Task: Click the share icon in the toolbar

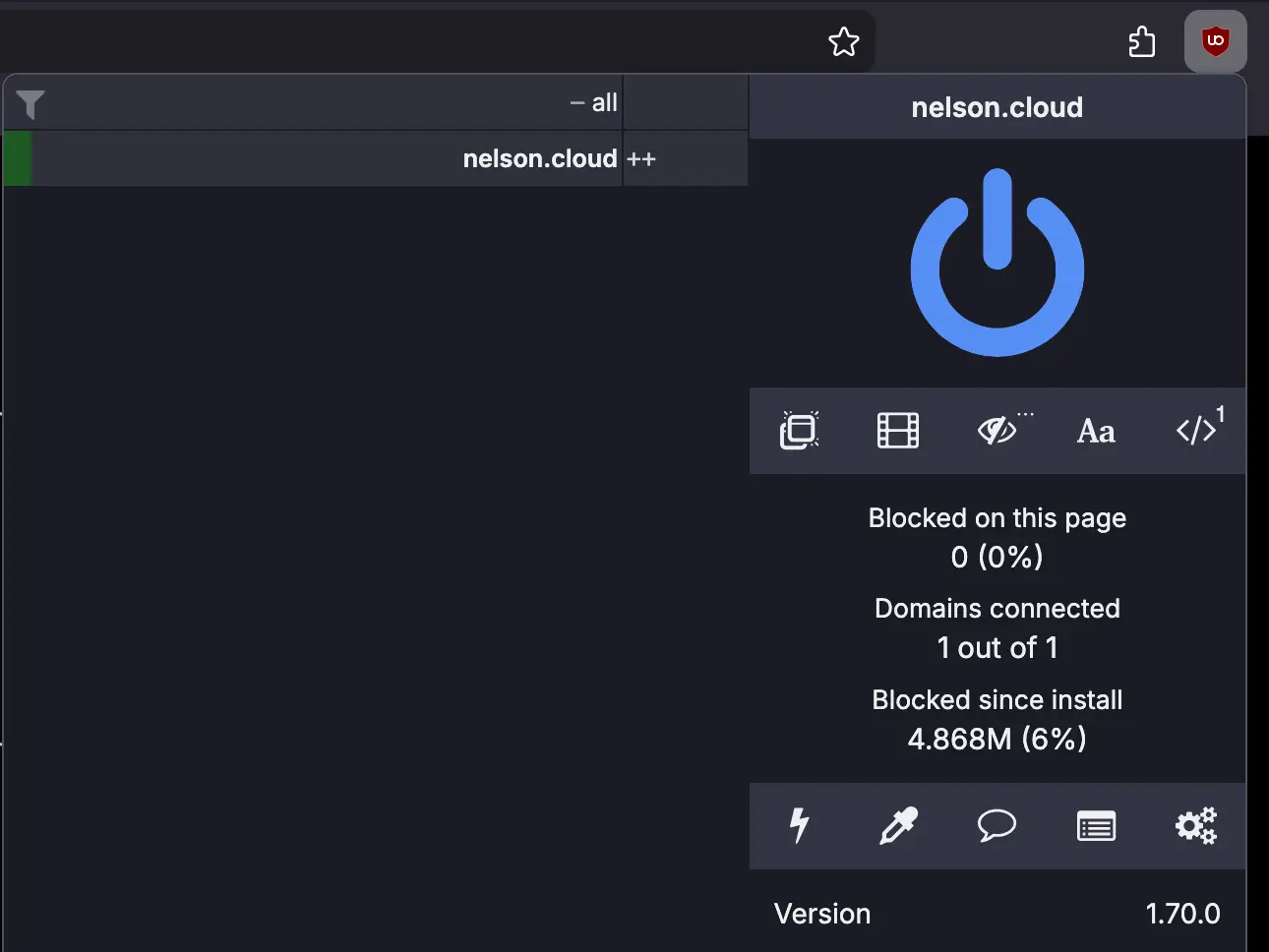Action: coord(1142,41)
